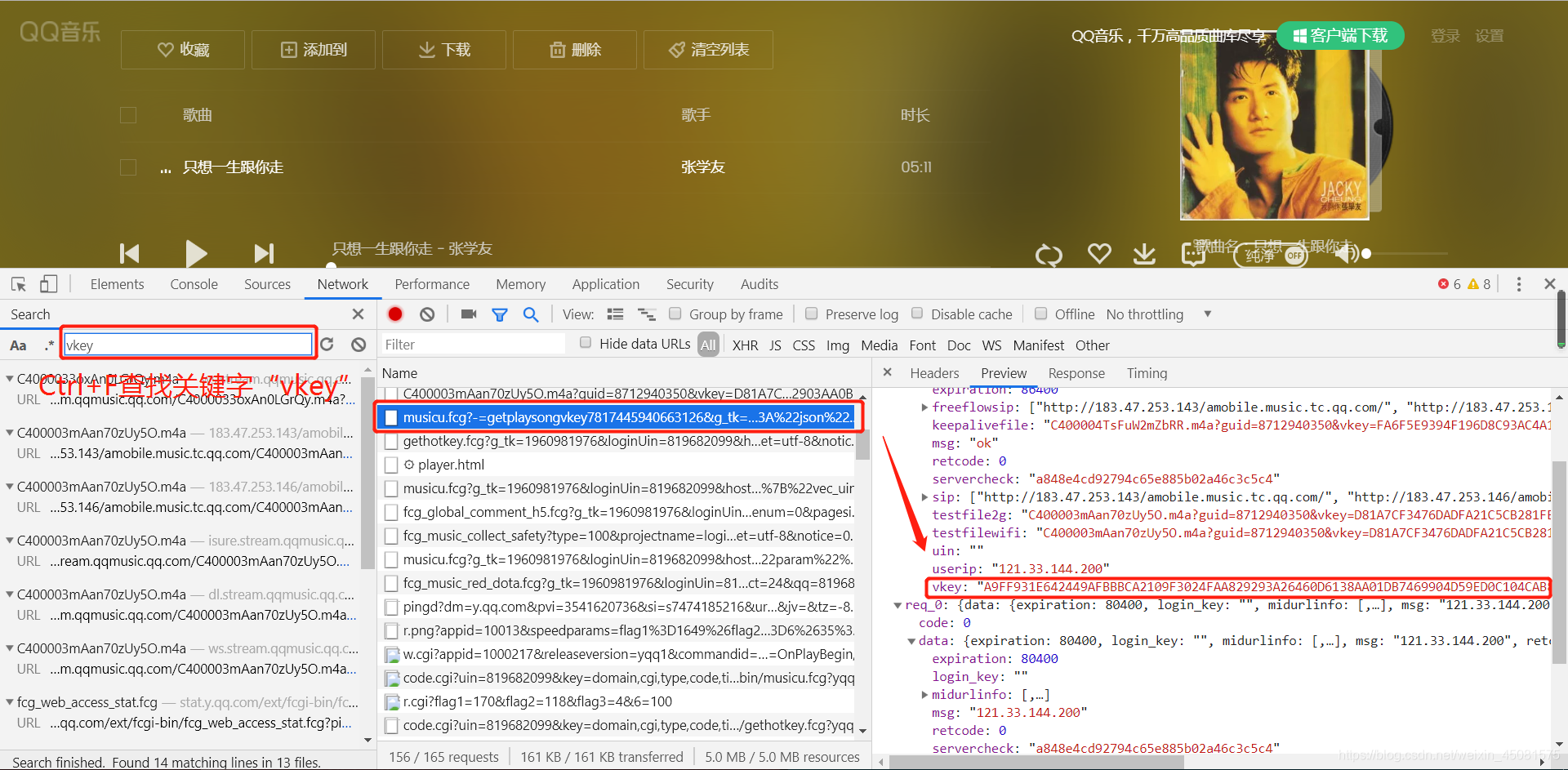Click the 清空列表 button
The width and height of the screenshot is (1568, 770).
click(708, 50)
